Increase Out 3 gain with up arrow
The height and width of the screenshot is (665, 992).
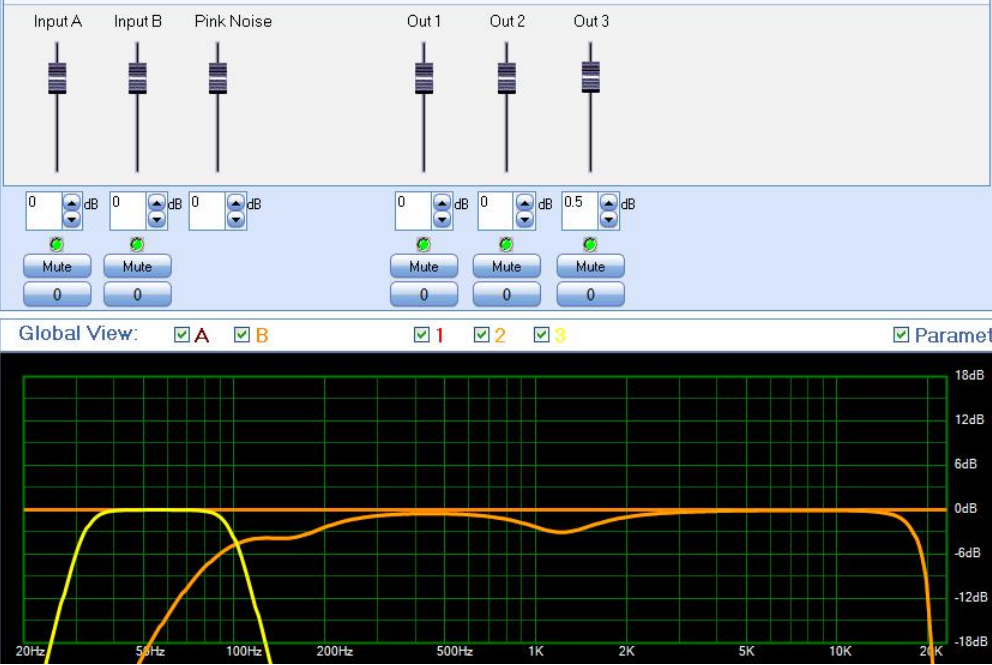(609, 203)
